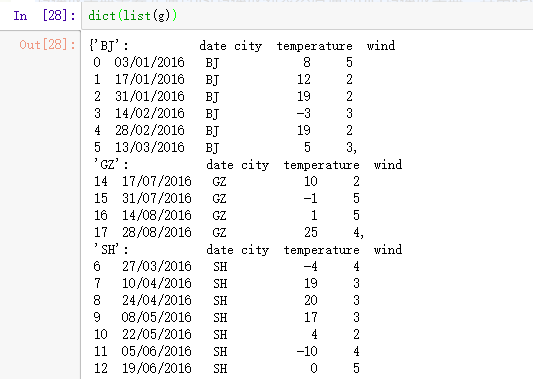Click the Out[28] output prompt
Screen dimensions: 533x379
(x=47, y=45)
